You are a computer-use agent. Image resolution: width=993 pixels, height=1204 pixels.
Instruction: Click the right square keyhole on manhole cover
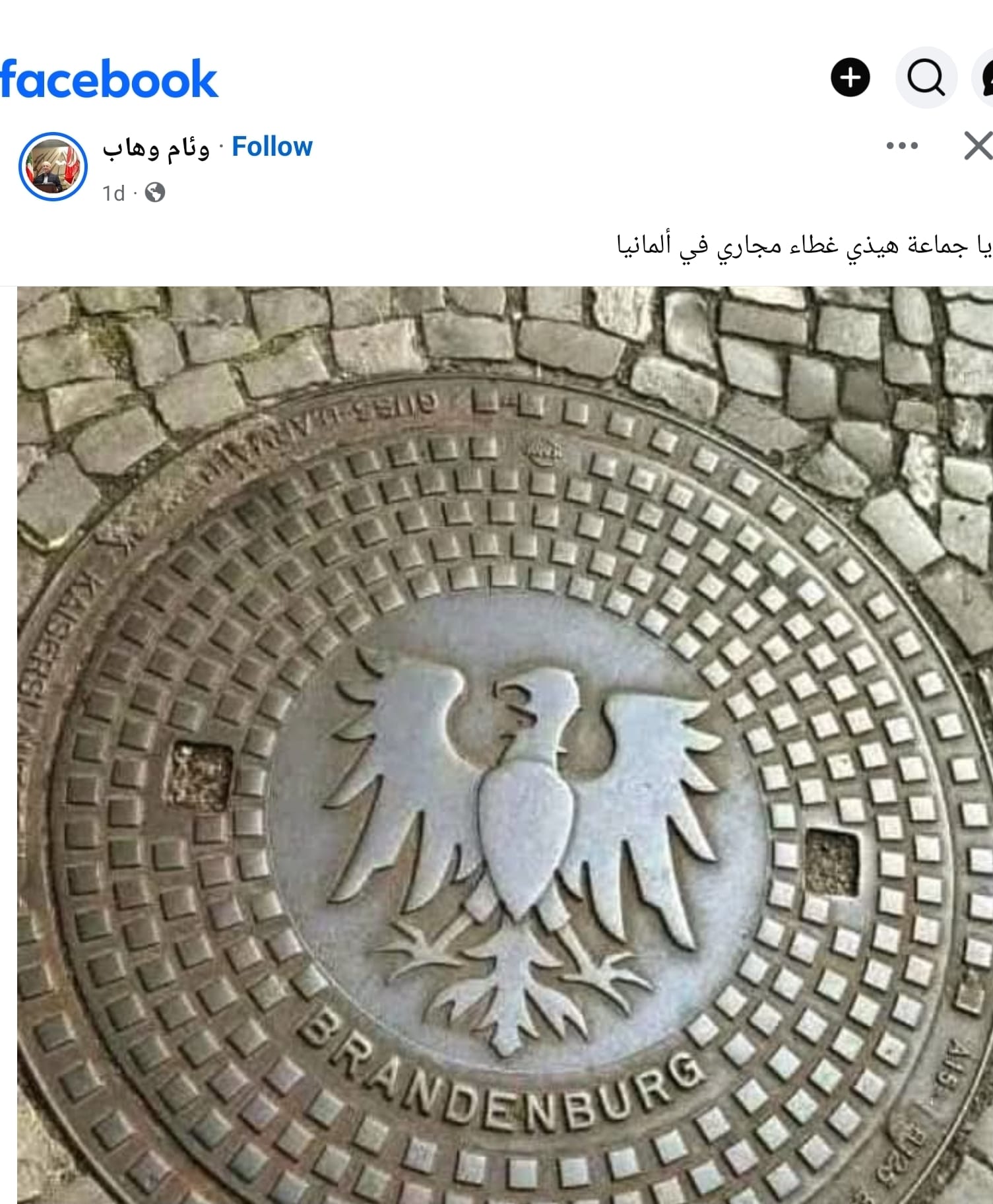833,861
